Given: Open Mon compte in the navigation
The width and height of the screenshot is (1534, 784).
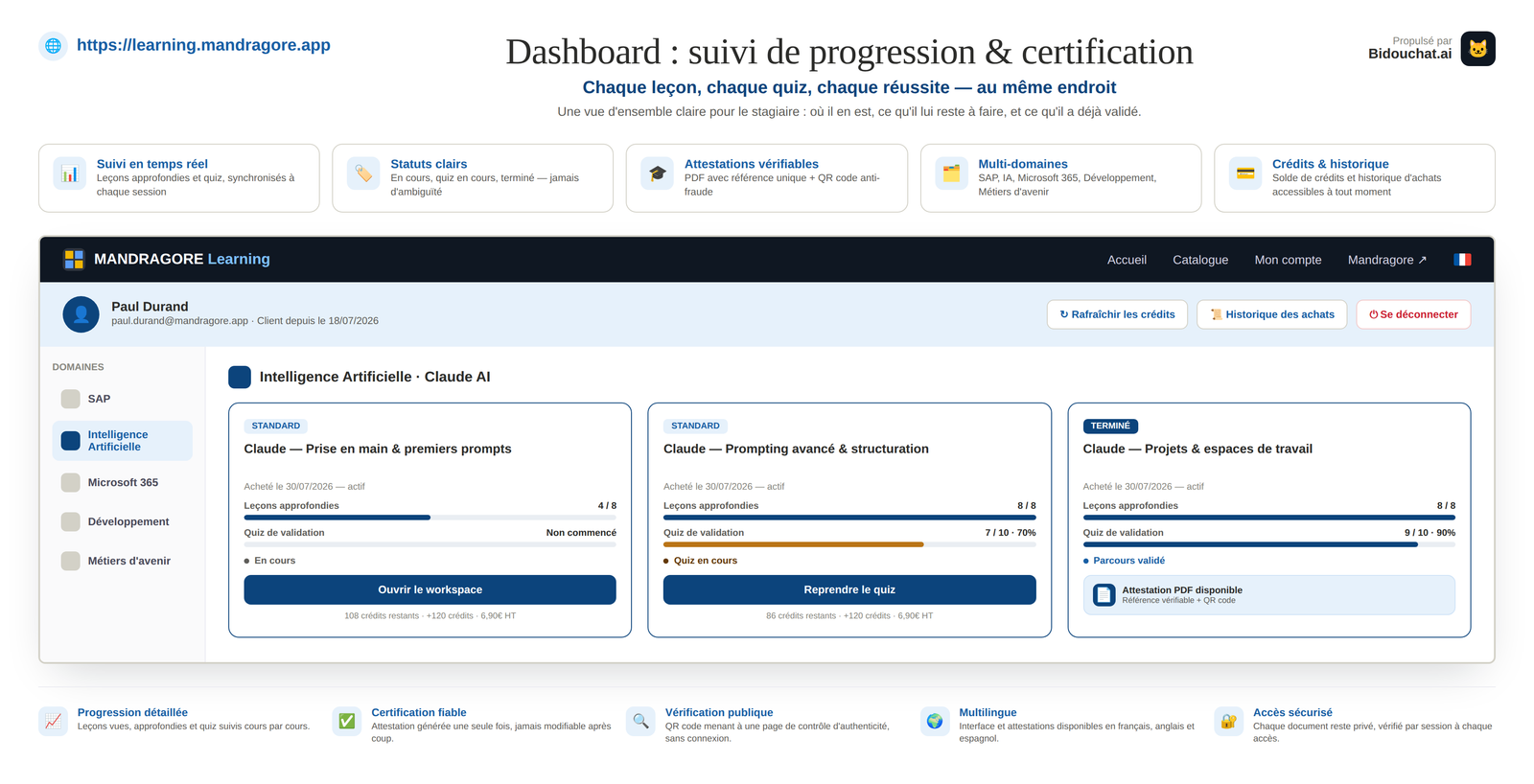Looking at the screenshot, I should click(x=1288, y=260).
